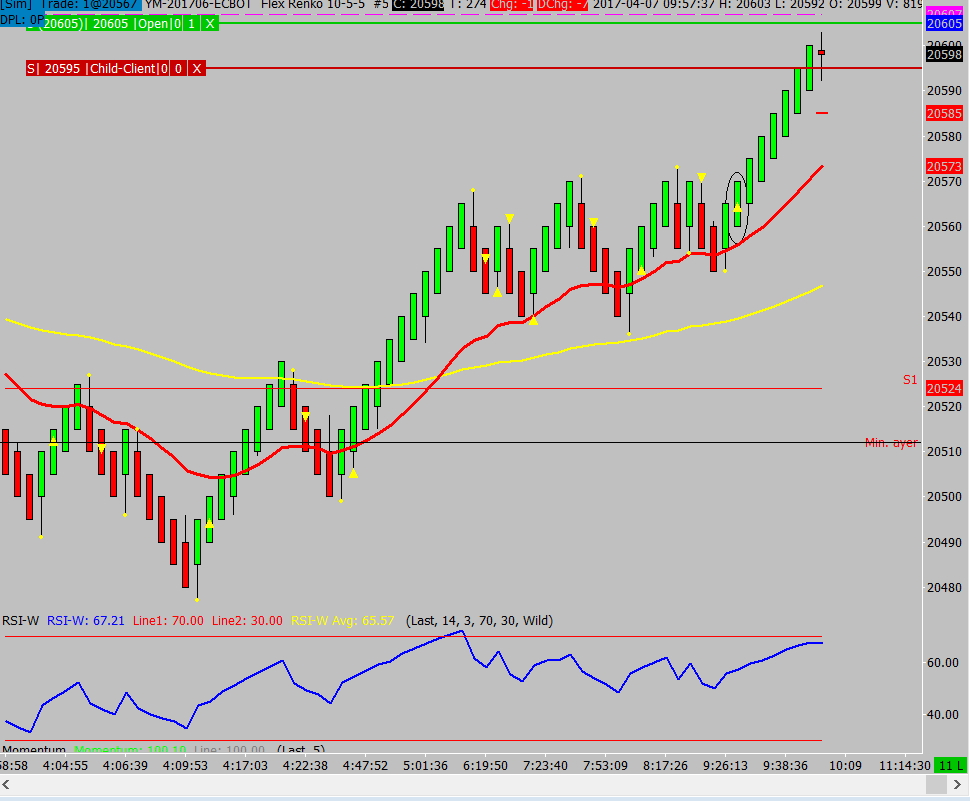Click the right arrow of the horizontal scrollbar
The width and height of the screenshot is (970, 801).
pyautogui.click(x=956, y=784)
